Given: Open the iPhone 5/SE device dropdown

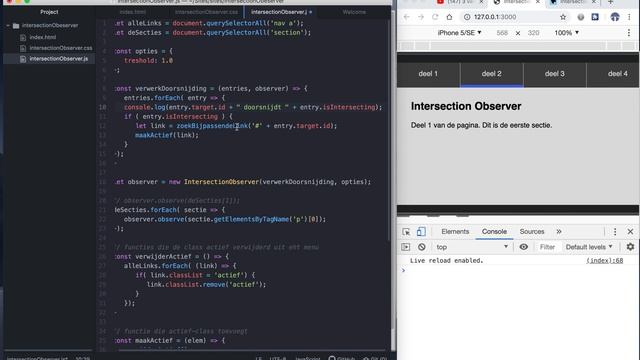Looking at the screenshot, I should click(459, 33).
